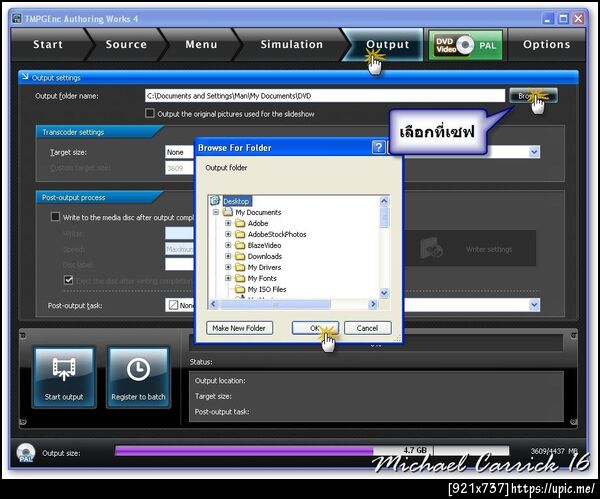The height and width of the screenshot is (499, 600).
Task: Expand the Downloads folder node
Action: [x=228, y=256]
